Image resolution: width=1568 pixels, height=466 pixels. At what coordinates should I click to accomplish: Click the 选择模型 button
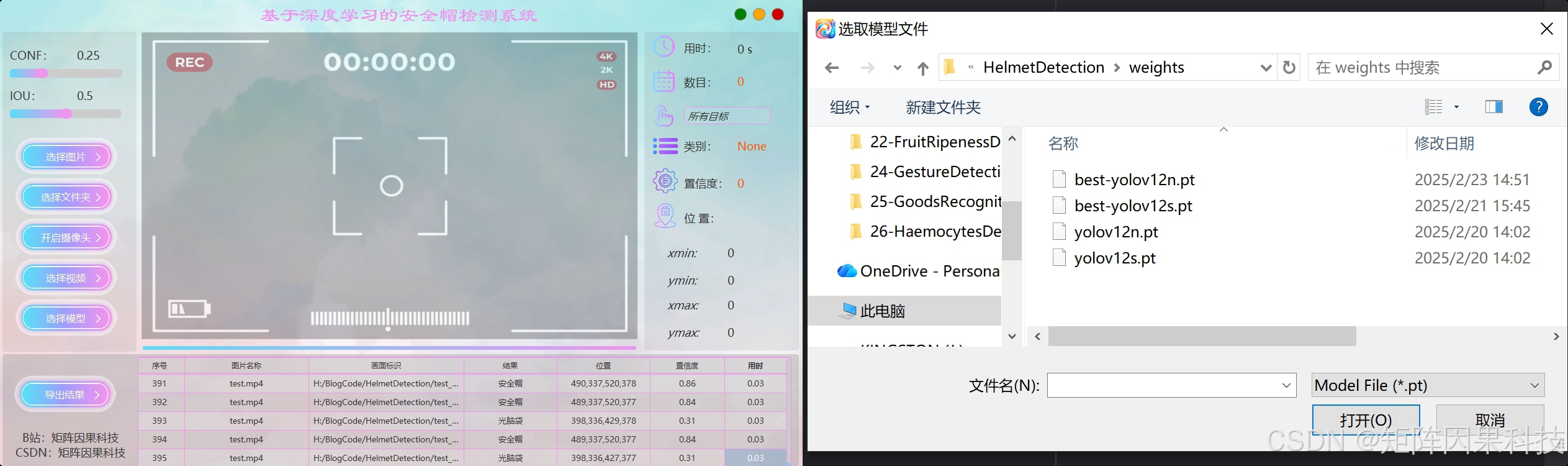coord(66,318)
